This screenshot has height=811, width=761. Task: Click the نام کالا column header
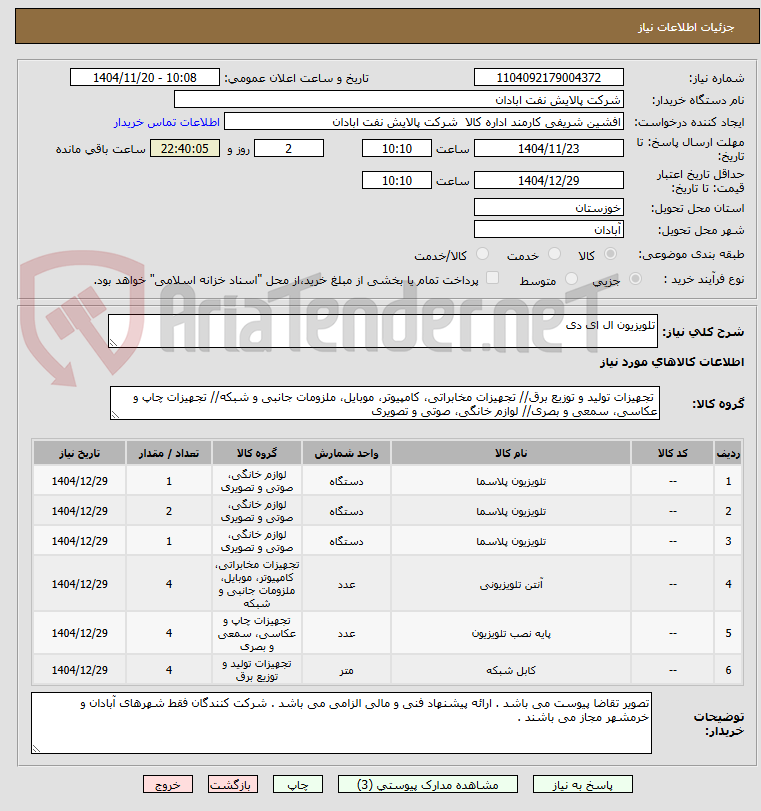(511, 453)
